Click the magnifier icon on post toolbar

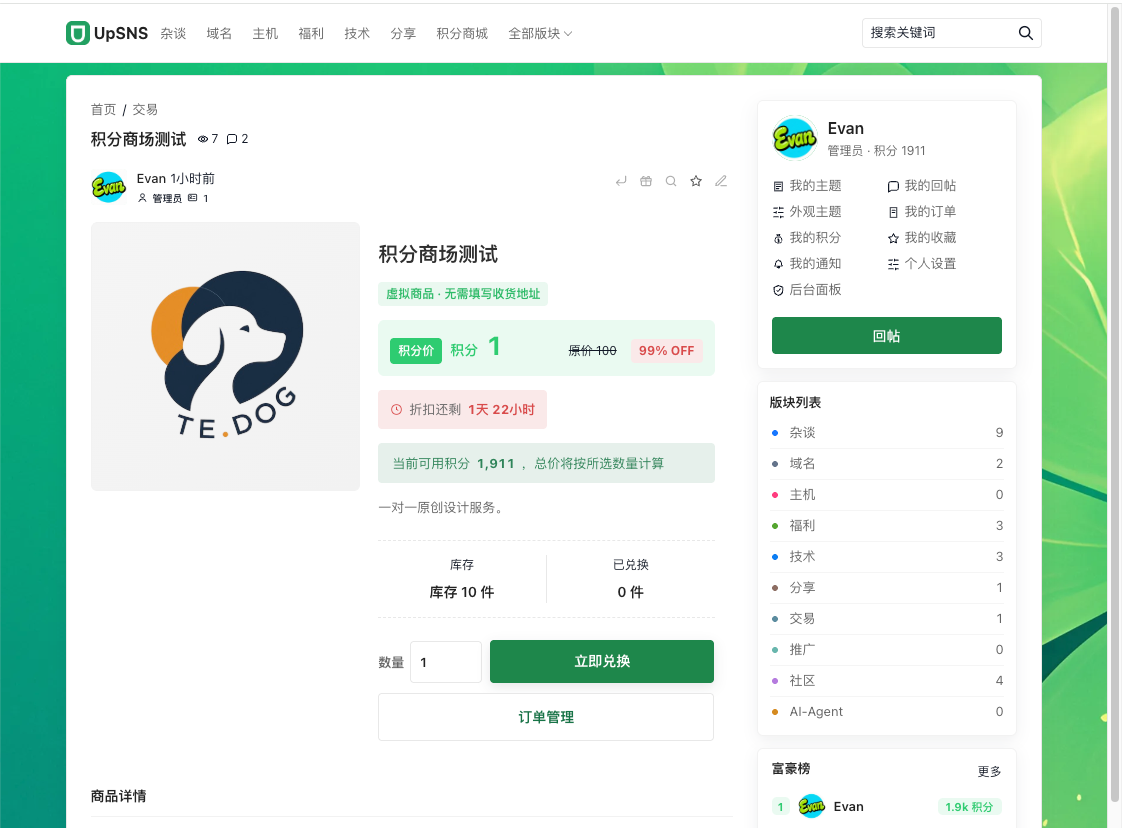point(671,181)
